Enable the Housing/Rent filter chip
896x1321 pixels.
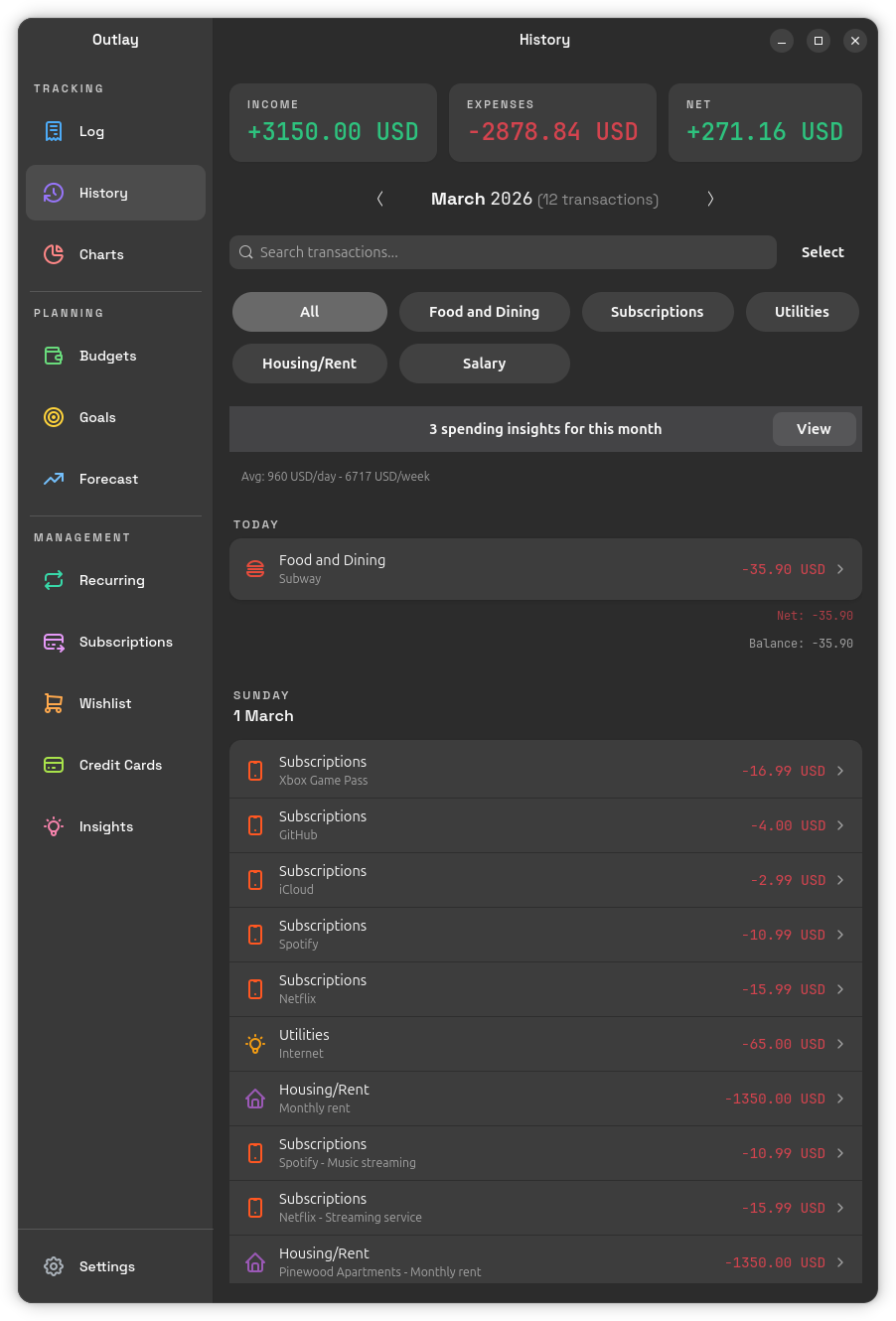click(309, 364)
